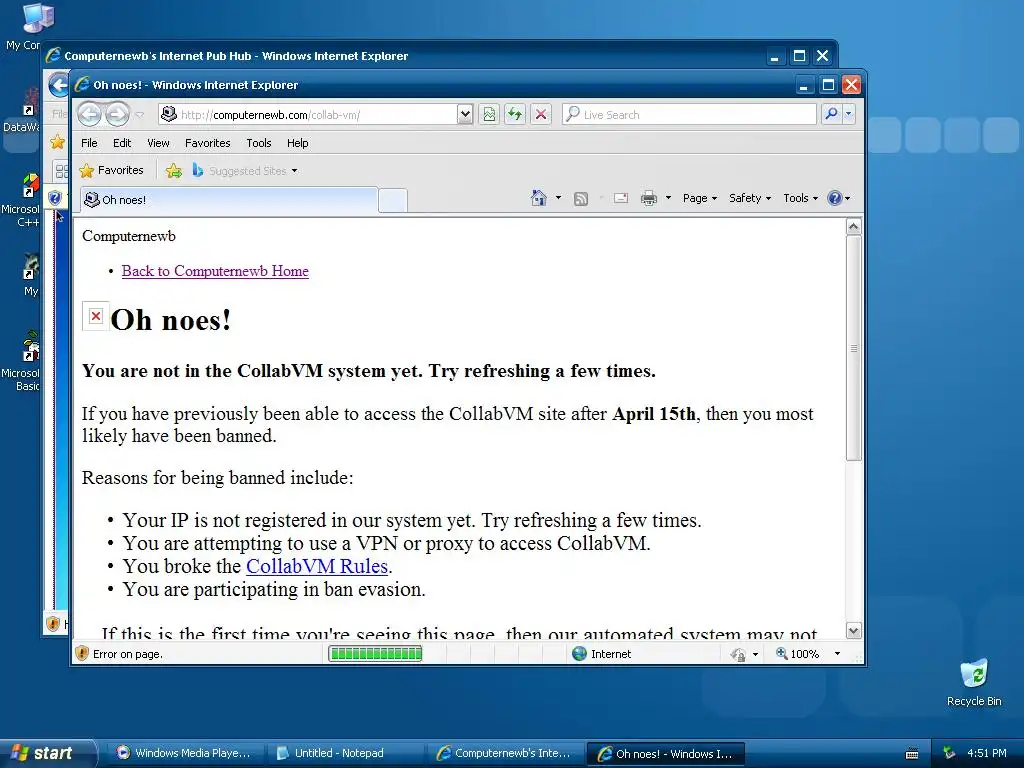Click the Back navigation arrow in Oh noes! window
Image resolution: width=1024 pixels, height=768 pixels.
[x=89, y=114]
